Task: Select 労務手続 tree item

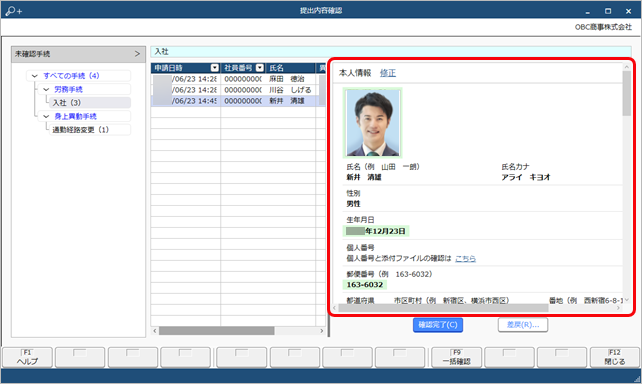Action: [x=68, y=89]
